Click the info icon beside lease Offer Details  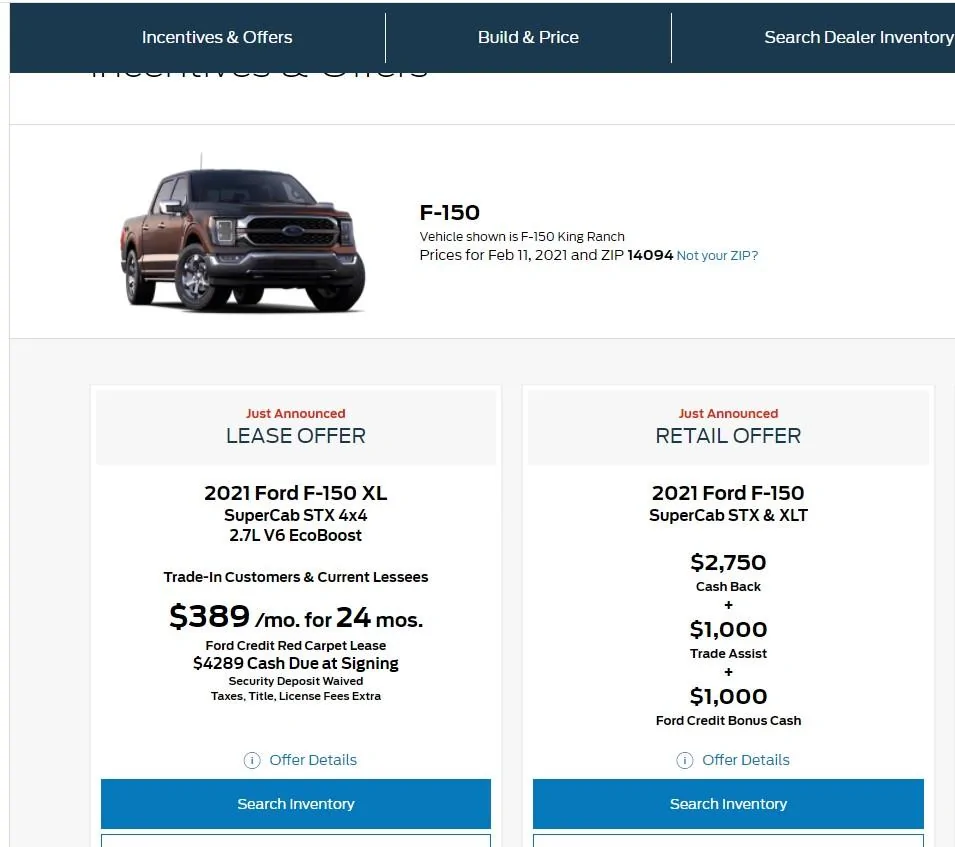[x=250, y=760]
